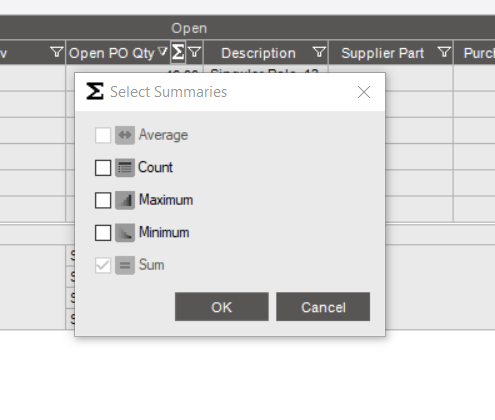Click the Count summary icon
Image resolution: width=495 pixels, height=420 pixels.
tap(125, 168)
